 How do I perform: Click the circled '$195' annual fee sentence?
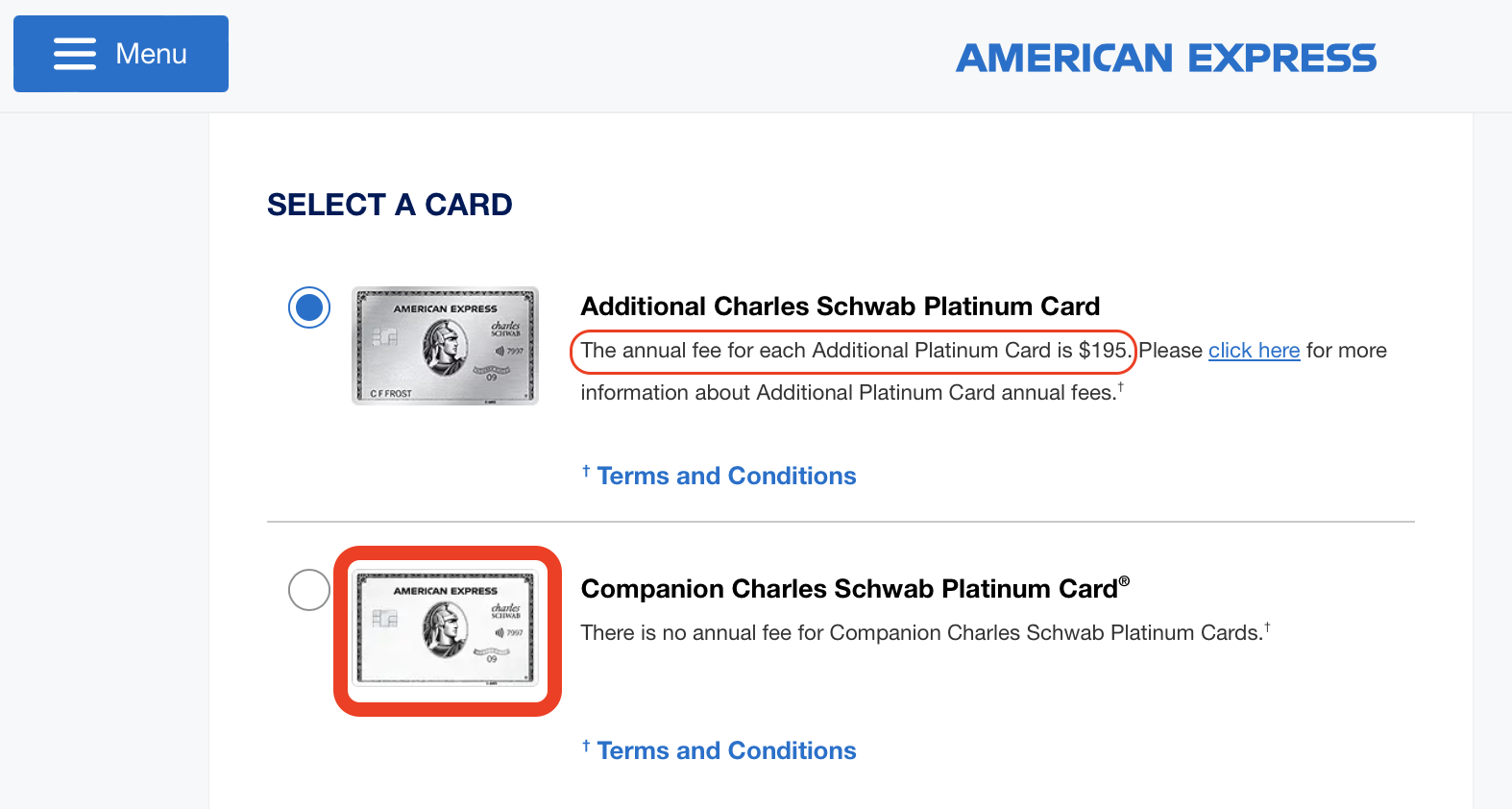coord(854,351)
